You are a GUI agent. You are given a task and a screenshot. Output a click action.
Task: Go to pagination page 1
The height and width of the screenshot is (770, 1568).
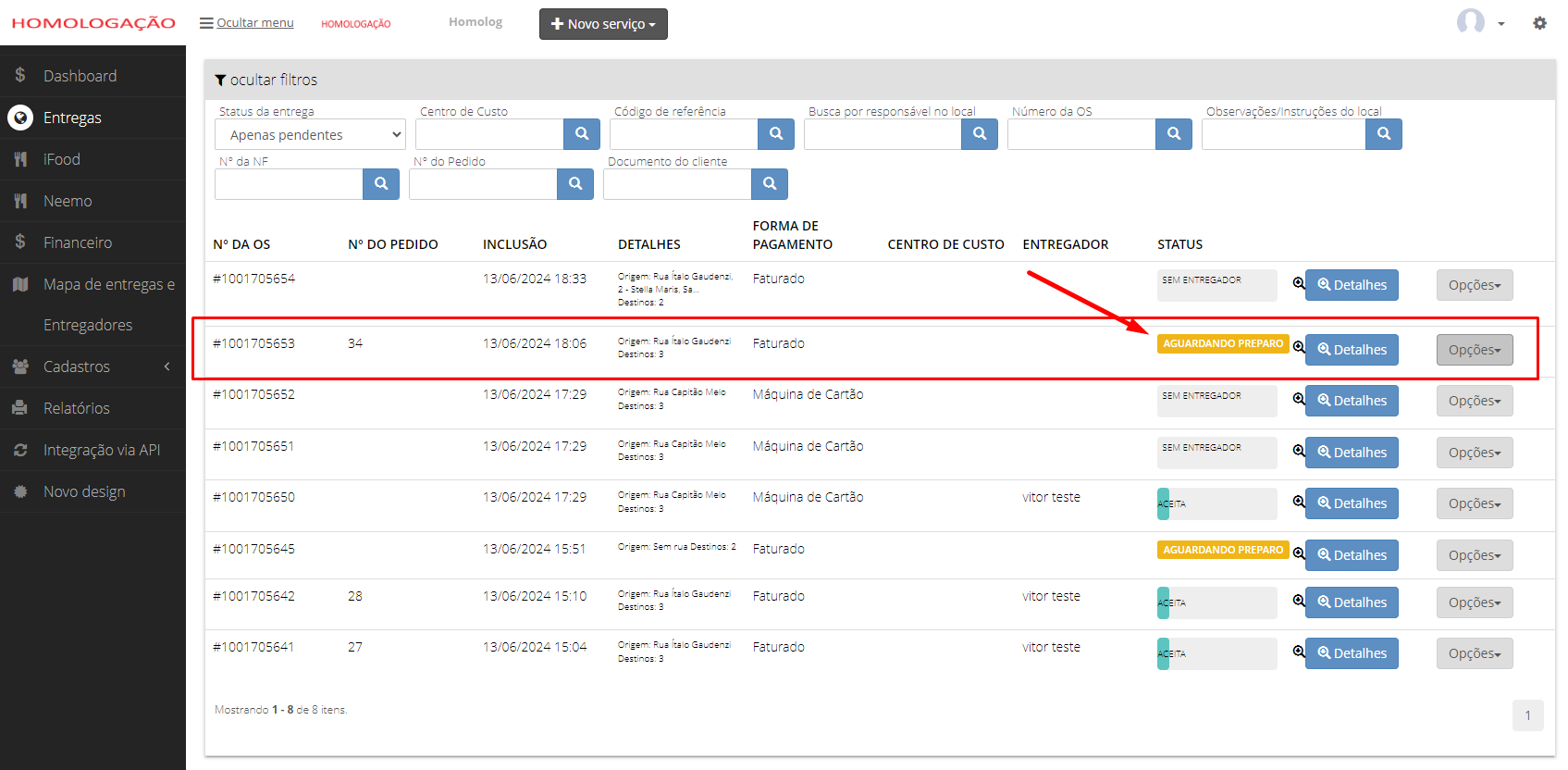pos(1528,715)
